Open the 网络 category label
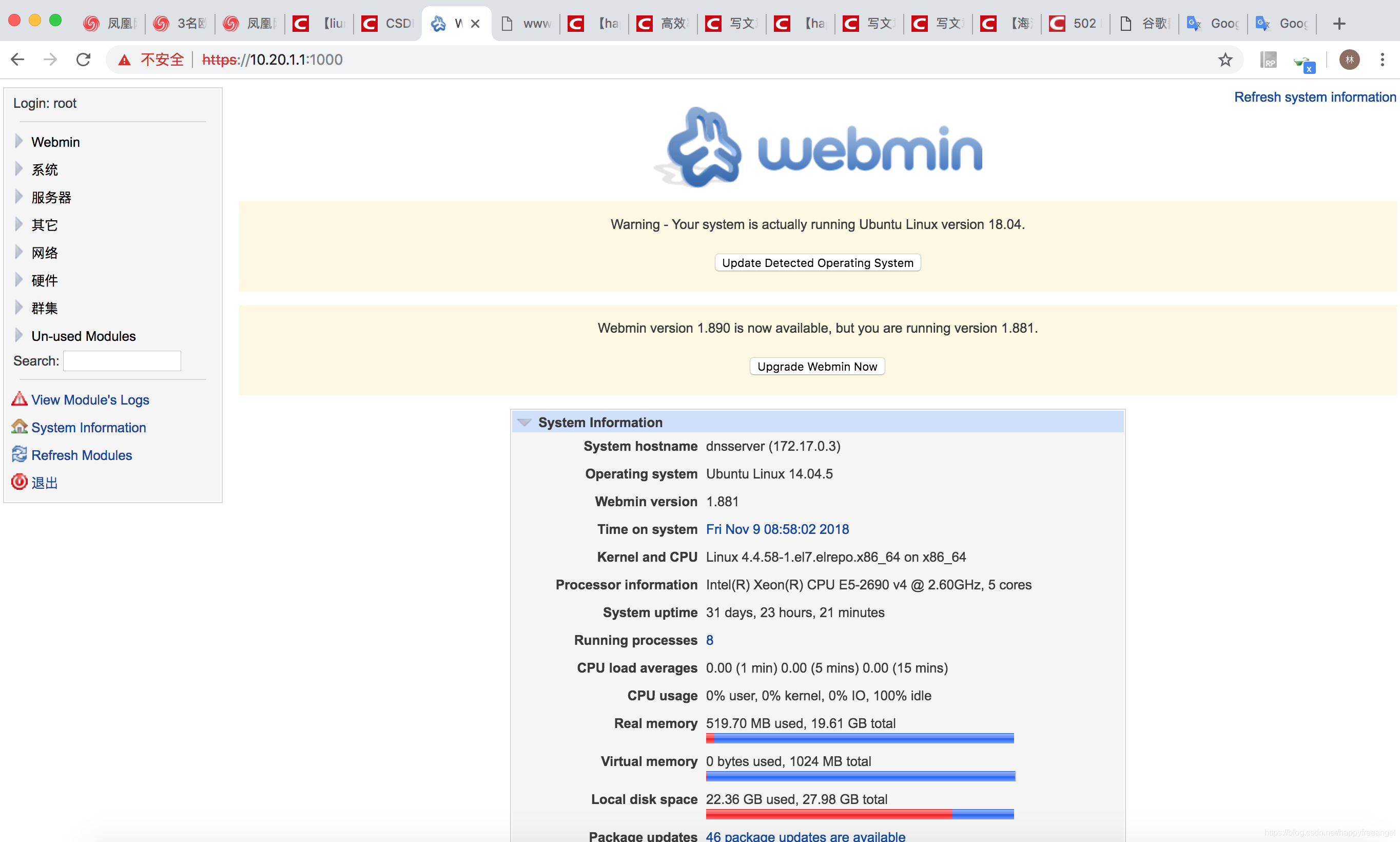This screenshot has width=1400, height=842. [x=44, y=253]
